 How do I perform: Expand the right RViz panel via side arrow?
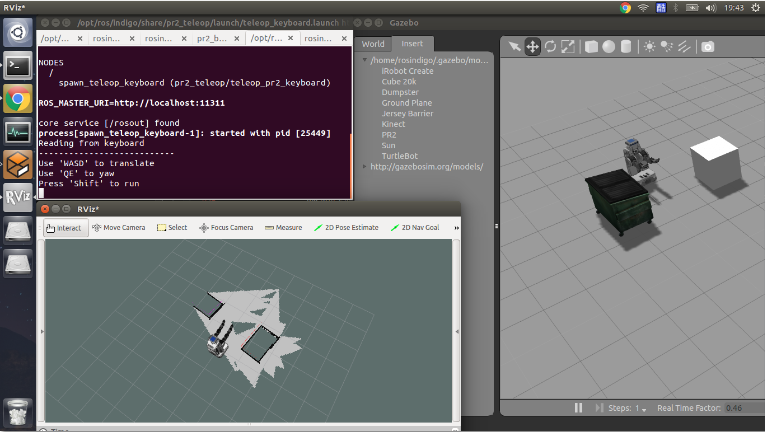pyautogui.click(x=457, y=331)
